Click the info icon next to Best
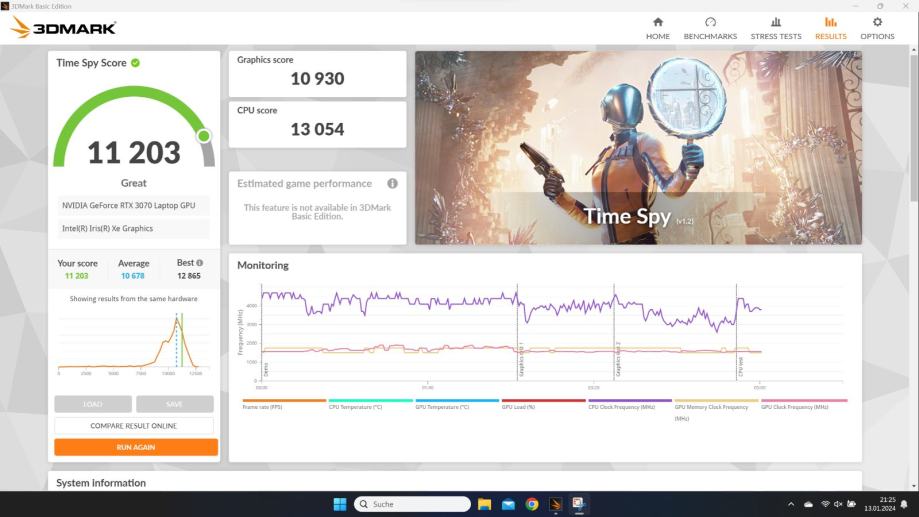Screen dimensions: 919x517 coord(200,263)
